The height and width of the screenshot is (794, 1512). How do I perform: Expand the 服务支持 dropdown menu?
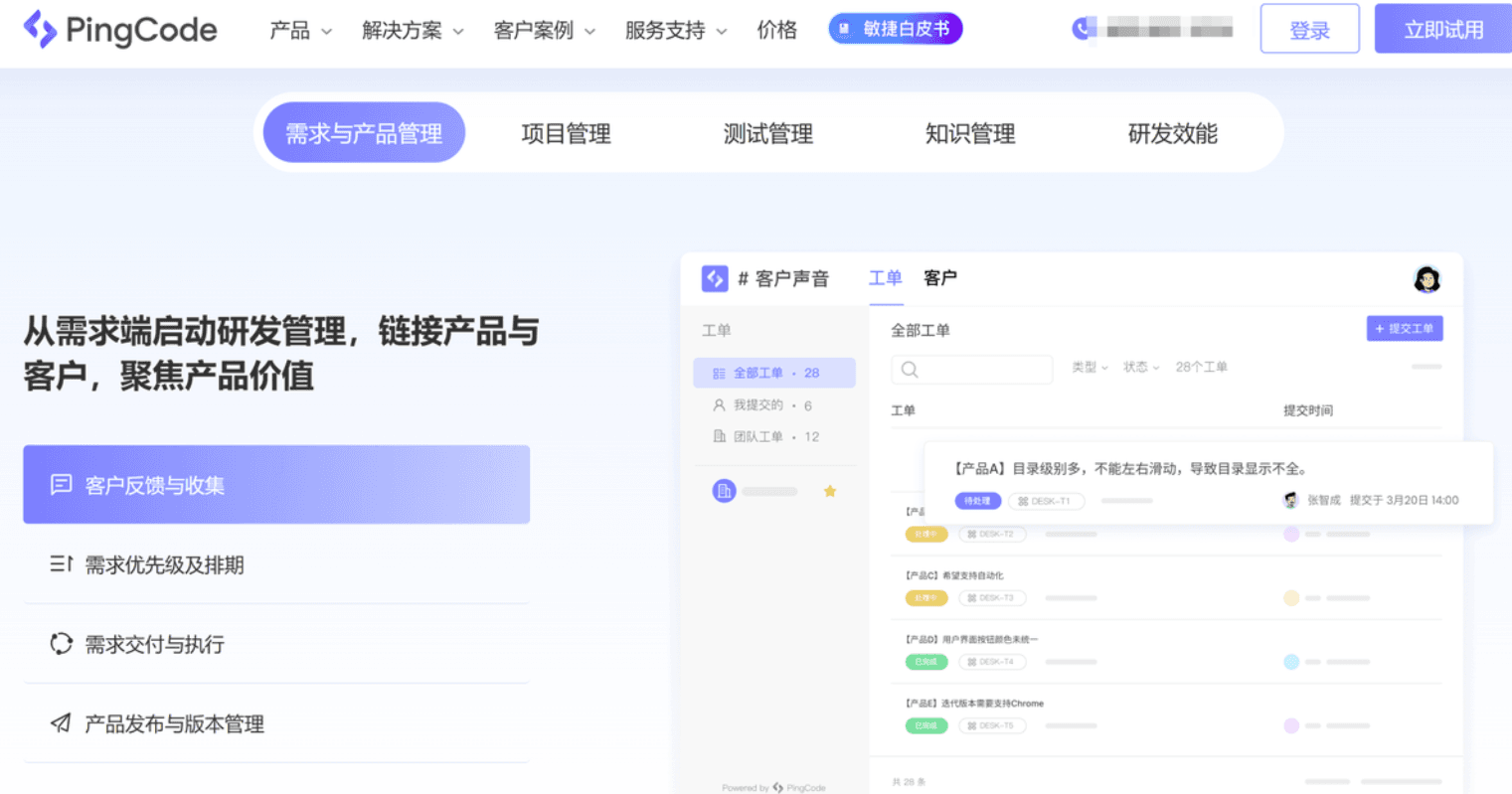click(676, 31)
